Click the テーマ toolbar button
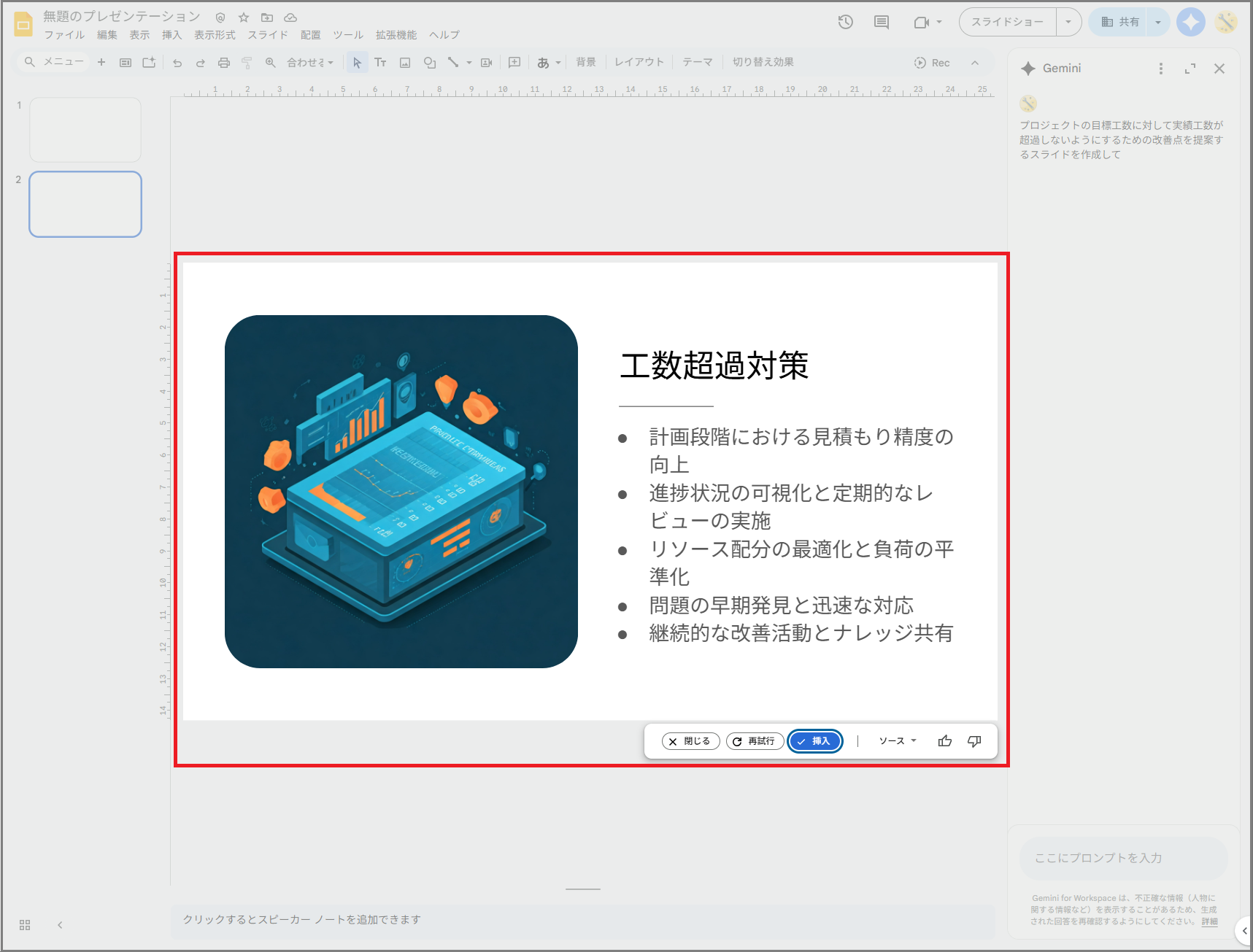The height and width of the screenshot is (952, 1253). (698, 63)
